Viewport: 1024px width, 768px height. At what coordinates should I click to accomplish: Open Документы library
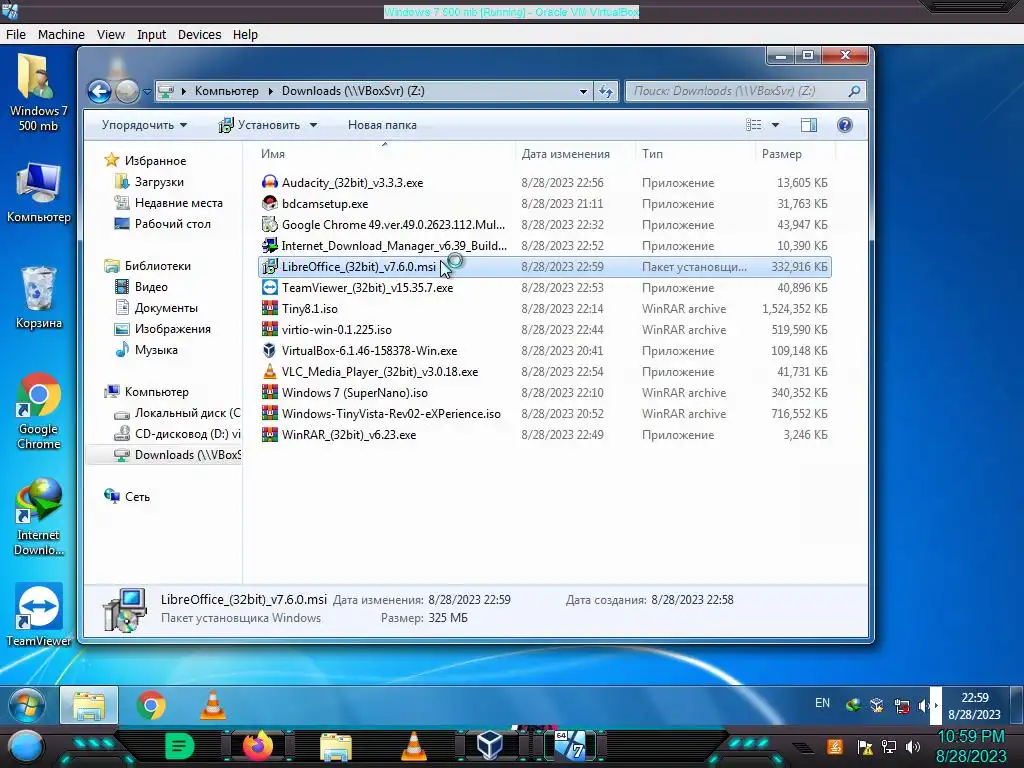(166, 308)
